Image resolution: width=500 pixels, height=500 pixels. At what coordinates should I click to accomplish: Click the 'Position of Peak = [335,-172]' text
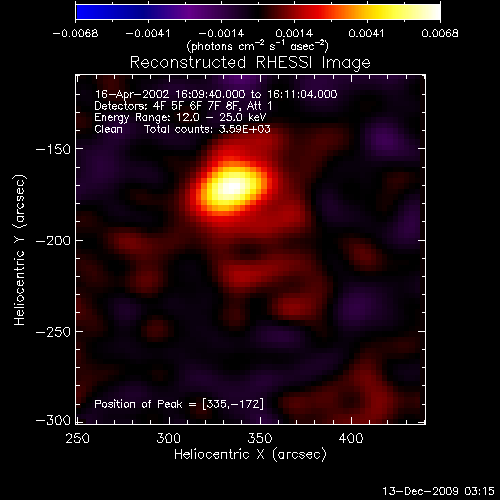pos(179,404)
